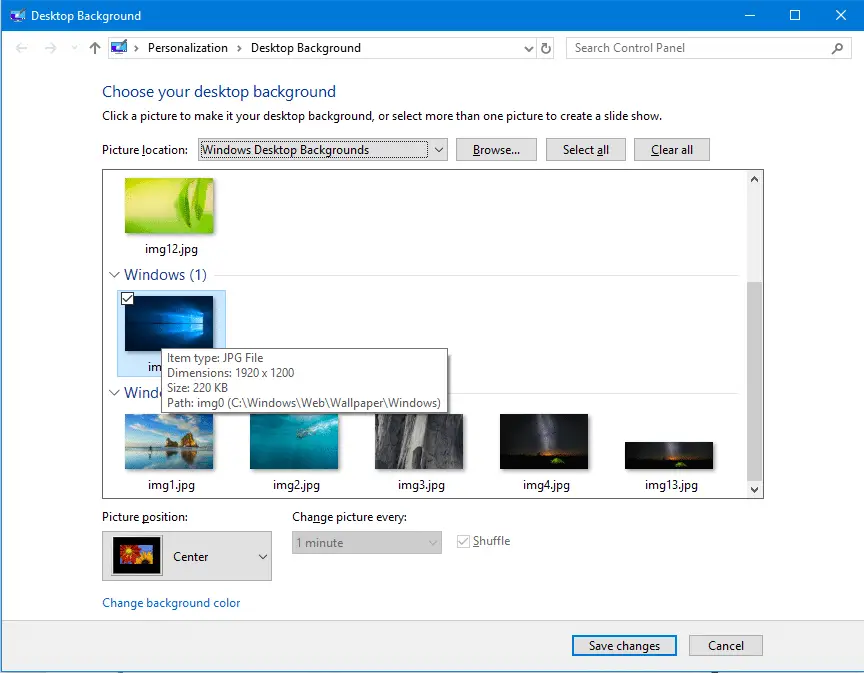Click the img12.jpg file name label
Screen dimensions: 864x673
click(171, 249)
